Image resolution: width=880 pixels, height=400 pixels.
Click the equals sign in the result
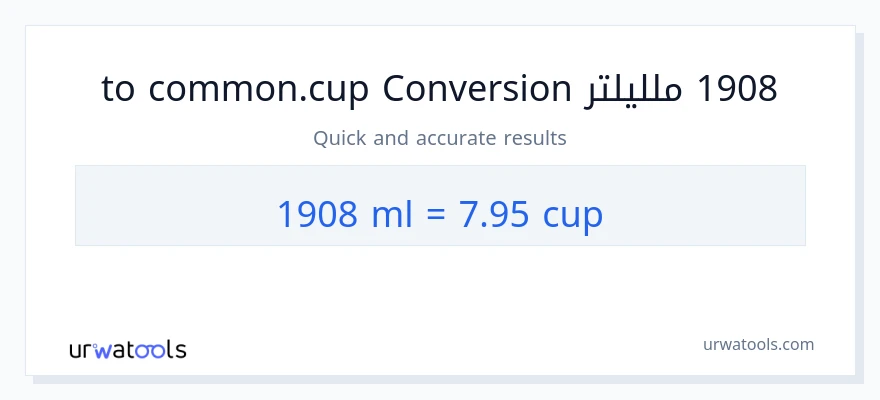coord(435,212)
